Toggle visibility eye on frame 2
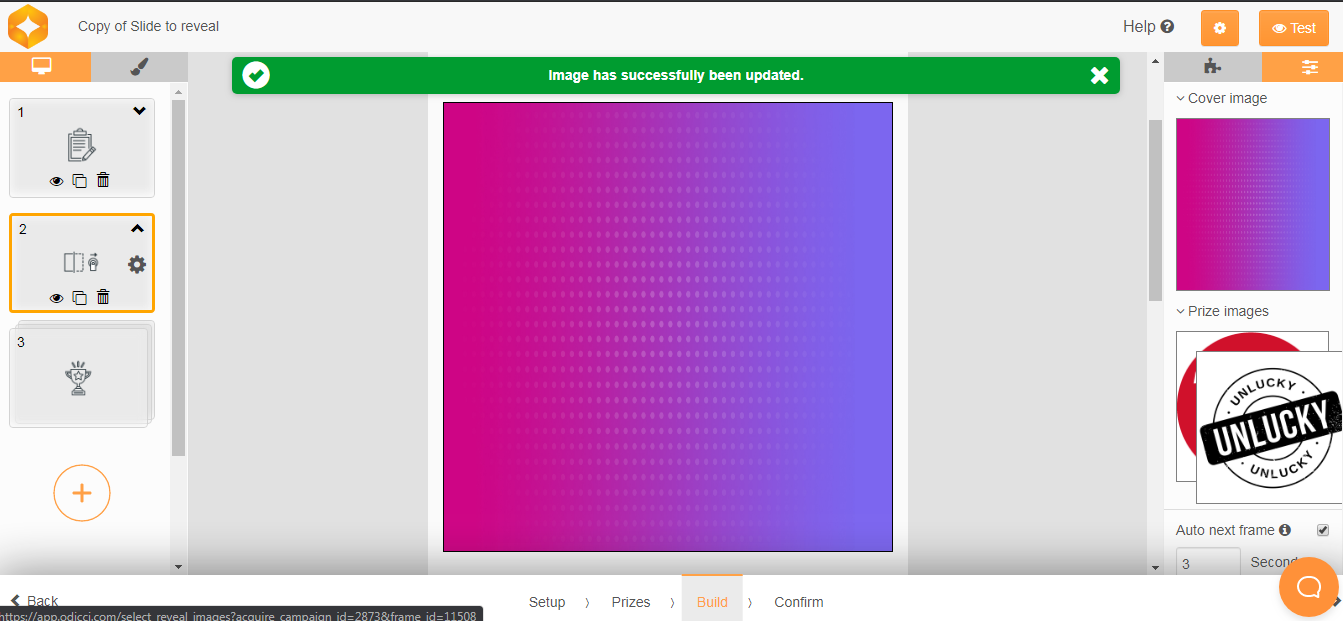This screenshot has height=621, width=1343. (x=56, y=297)
